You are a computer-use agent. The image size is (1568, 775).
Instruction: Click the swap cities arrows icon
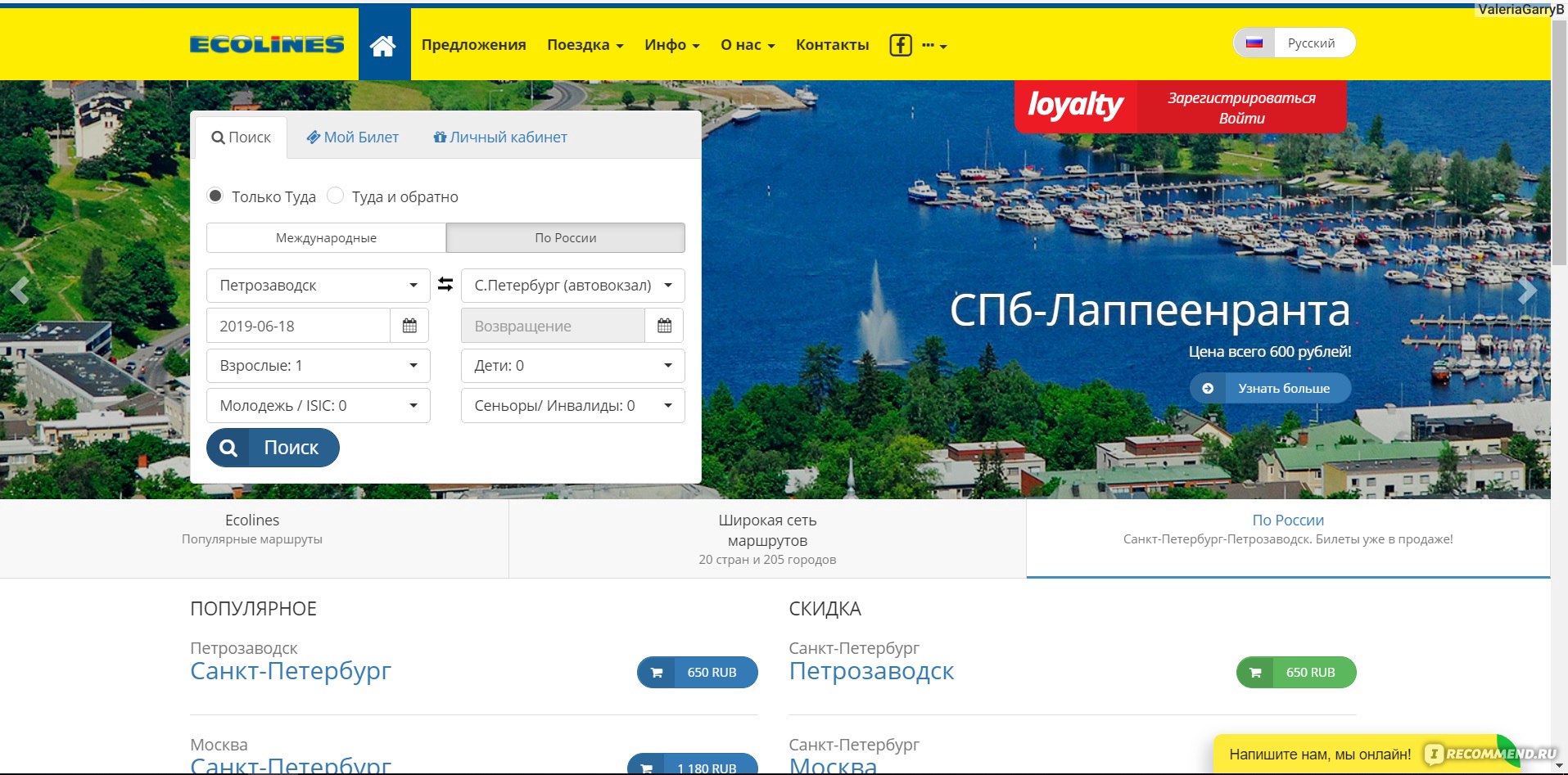tap(445, 284)
